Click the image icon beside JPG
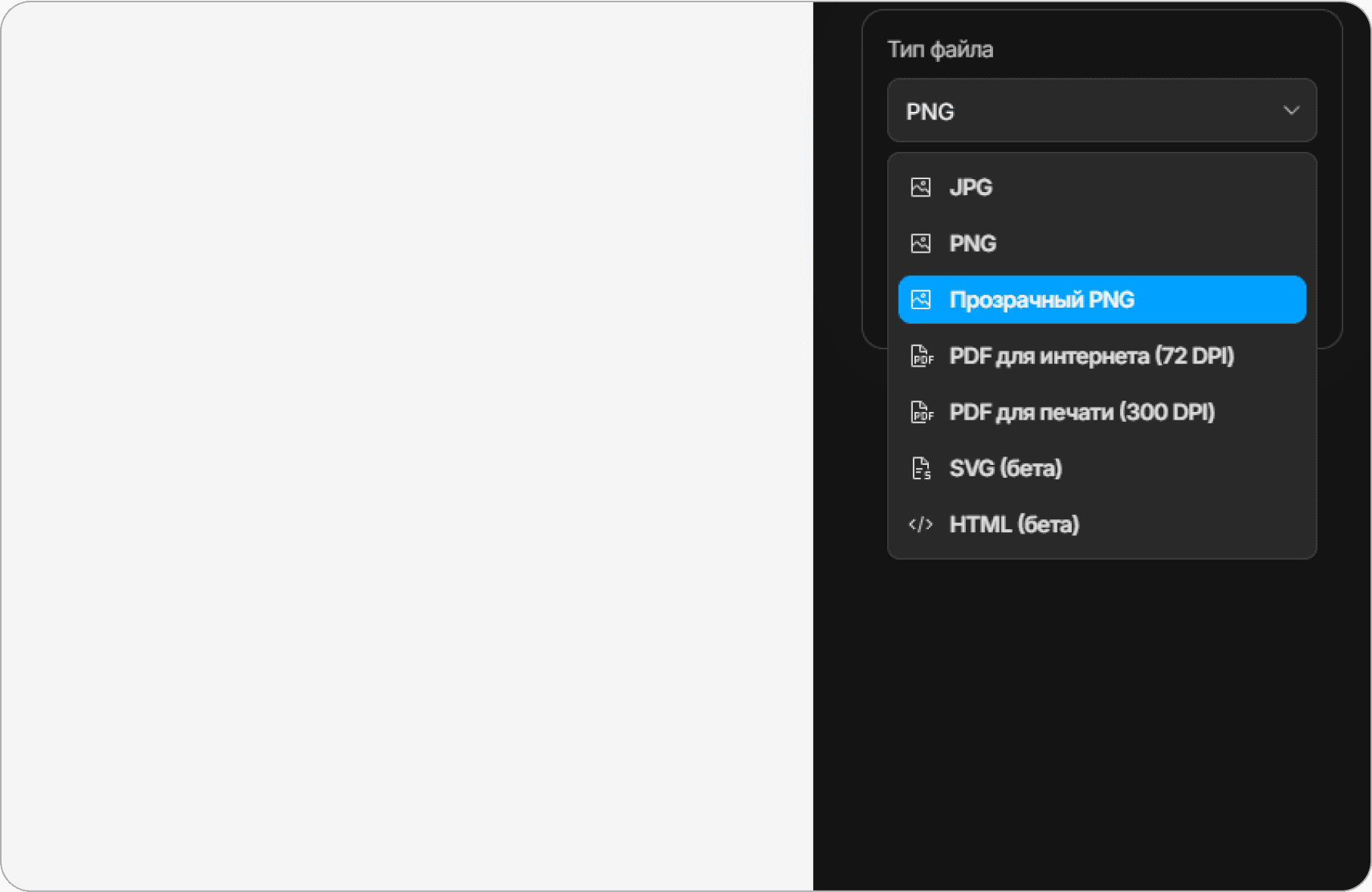Screen dimensions: 1372x892 coord(920,187)
